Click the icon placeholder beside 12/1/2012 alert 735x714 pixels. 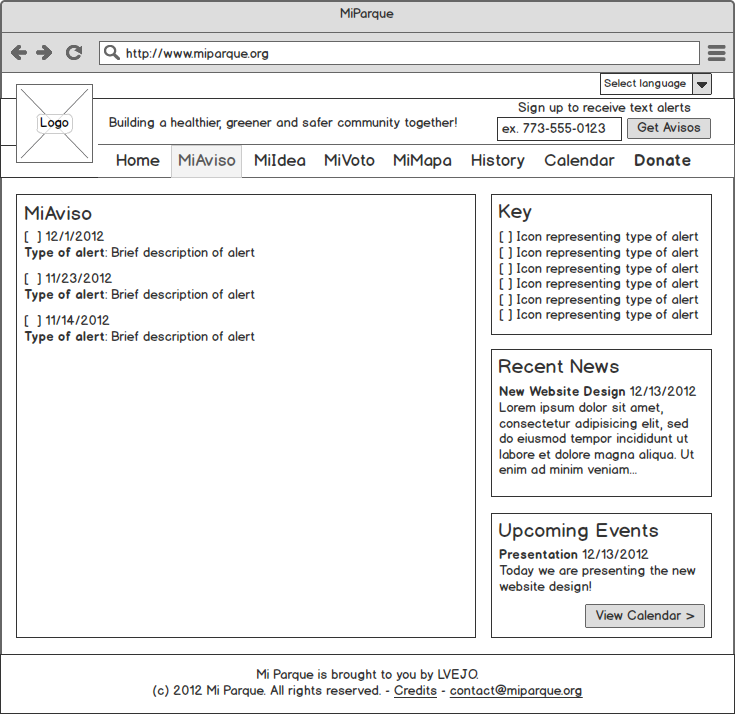click(x=33, y=237)
